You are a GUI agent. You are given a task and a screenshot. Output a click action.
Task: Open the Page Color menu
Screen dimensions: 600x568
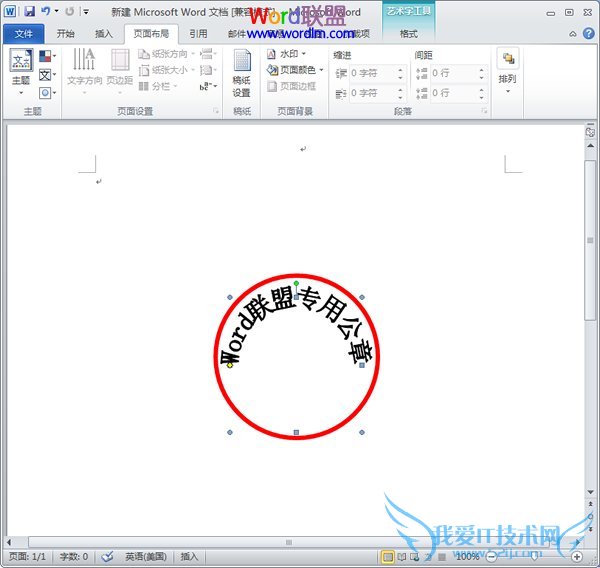pos(295,70)
